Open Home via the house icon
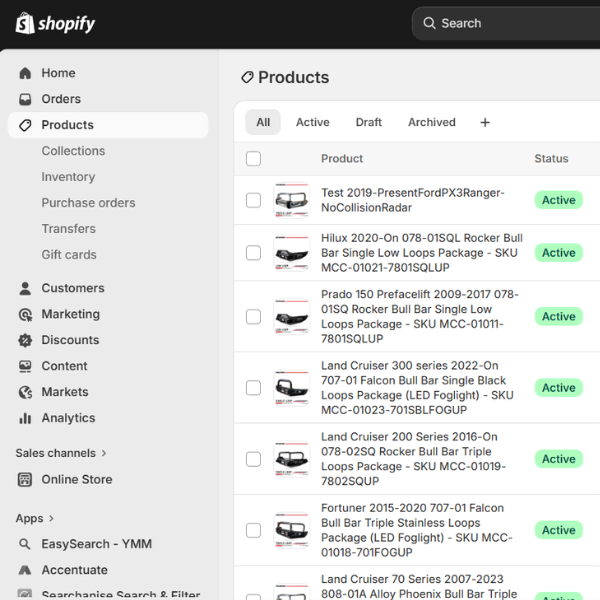Screen dimensions: 600x600 tap(25, 73)
